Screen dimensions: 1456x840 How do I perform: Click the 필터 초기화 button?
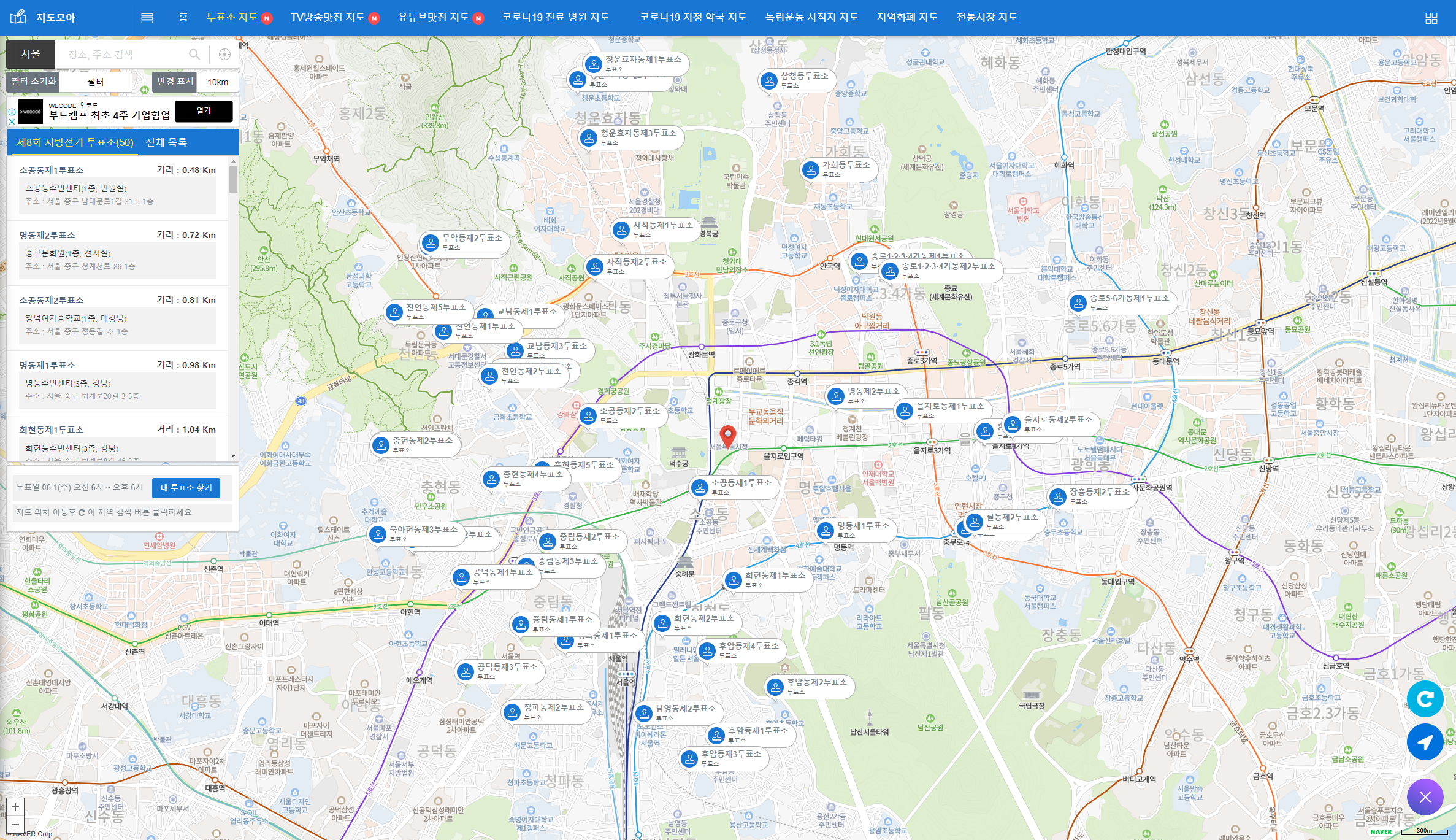coord(34,81)
